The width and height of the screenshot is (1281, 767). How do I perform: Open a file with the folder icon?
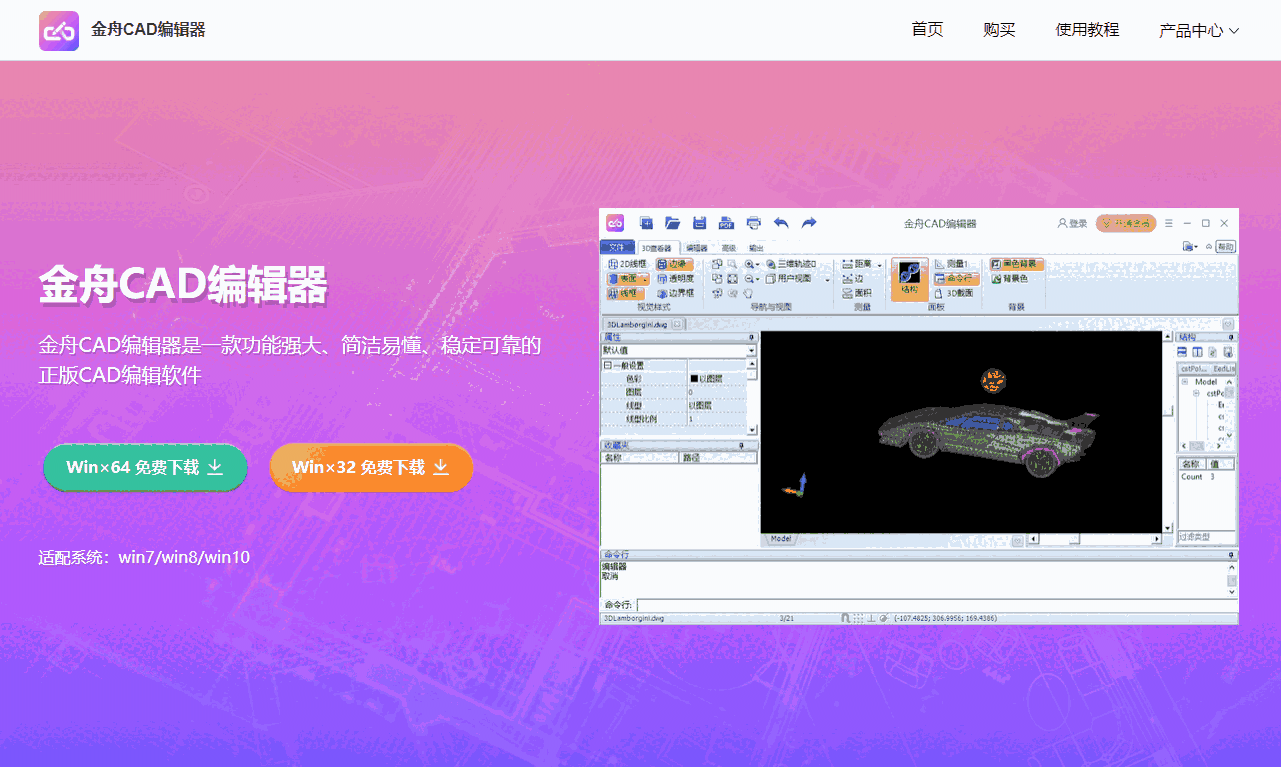672,224
